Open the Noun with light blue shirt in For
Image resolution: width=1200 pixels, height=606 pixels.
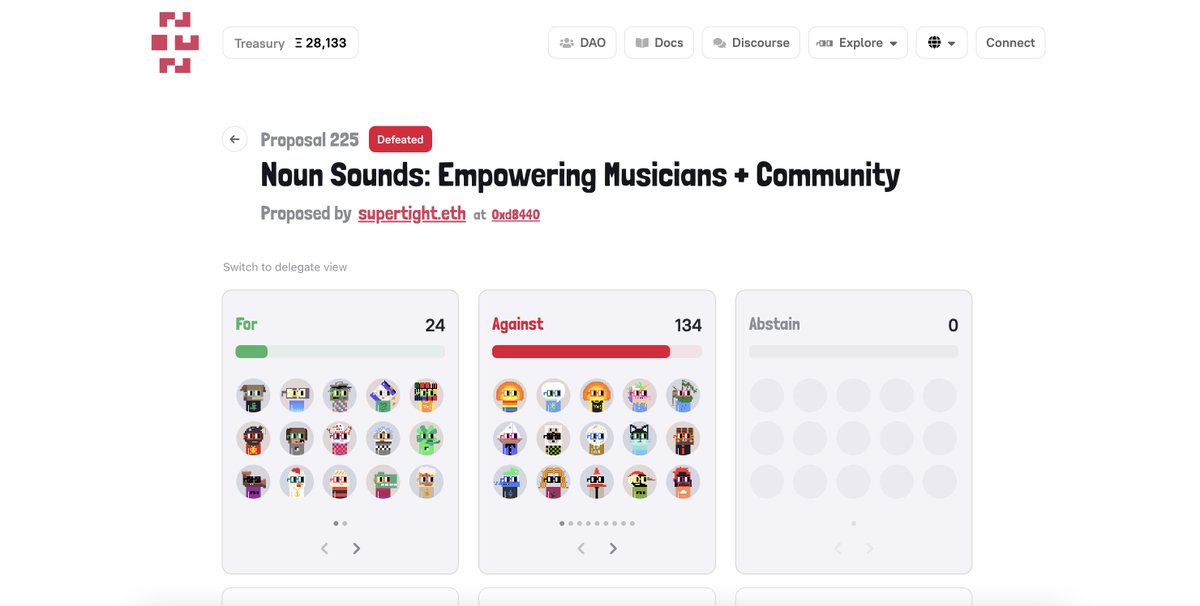(297, 396)
